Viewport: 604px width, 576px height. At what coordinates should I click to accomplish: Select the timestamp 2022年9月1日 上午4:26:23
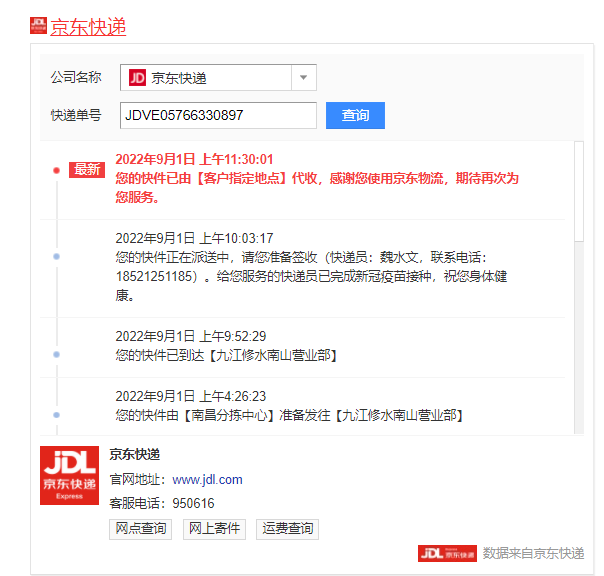point(191,396)
